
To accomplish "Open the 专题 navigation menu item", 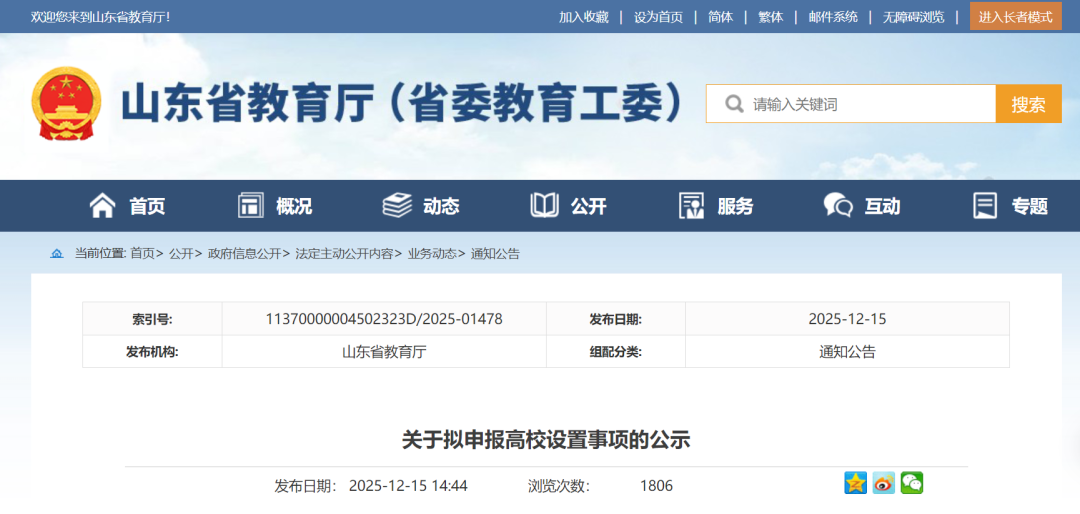I will [1029, 206].
